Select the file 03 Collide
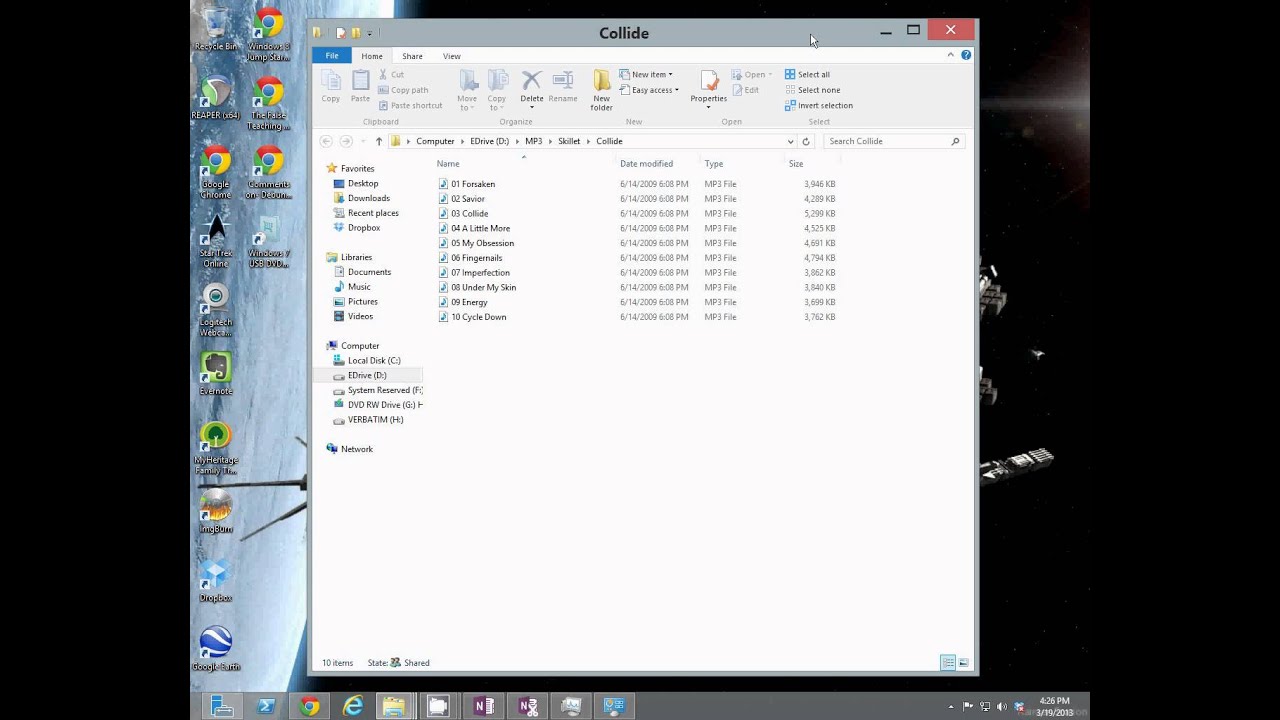The image size is (1280, 720). pyautogui.click(x=469, y=213)
